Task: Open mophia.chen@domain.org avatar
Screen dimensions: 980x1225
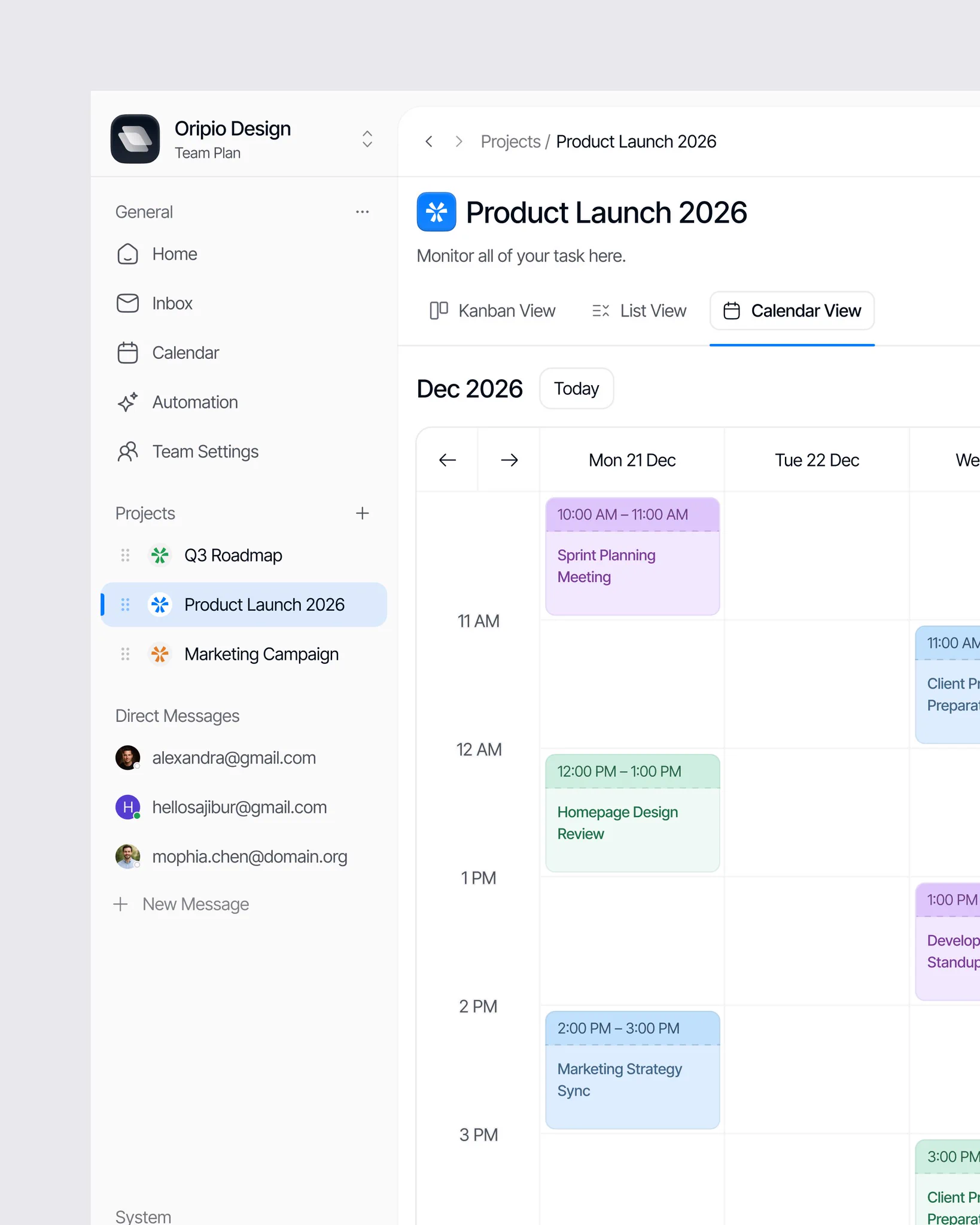Action: 127,857
